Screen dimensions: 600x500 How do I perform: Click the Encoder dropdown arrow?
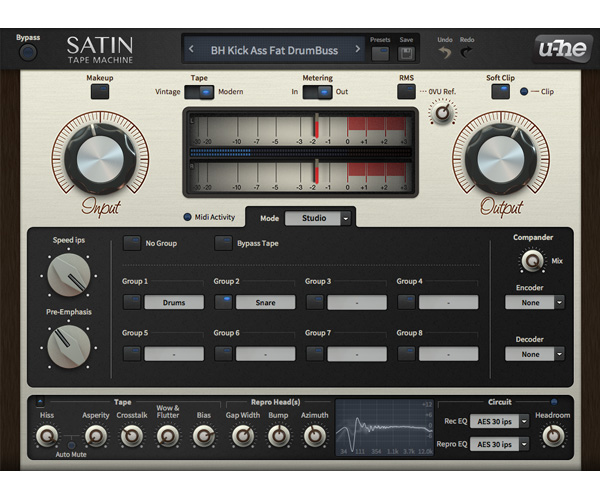click(x=559, y=303)
